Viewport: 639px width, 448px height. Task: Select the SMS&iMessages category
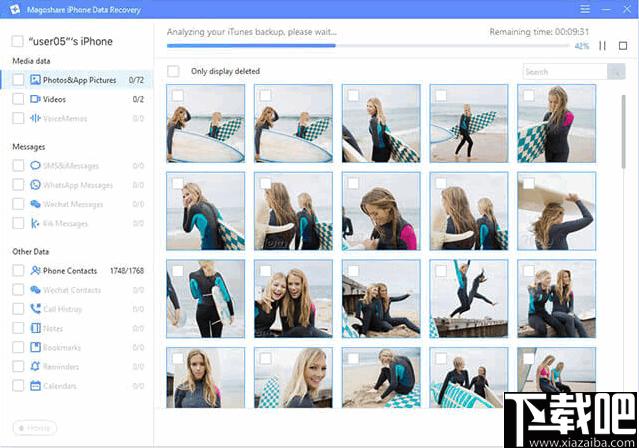pos(77,166)
